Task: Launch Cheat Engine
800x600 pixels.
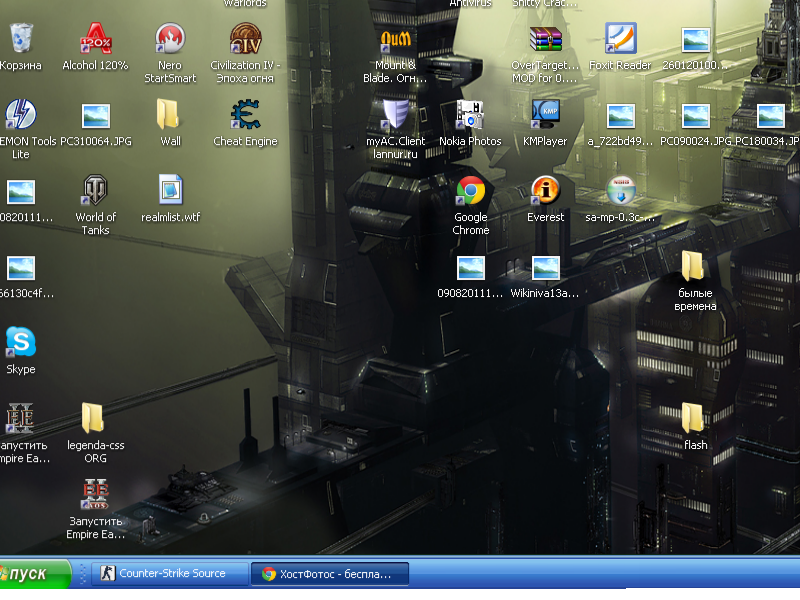Action: [245, 114]
